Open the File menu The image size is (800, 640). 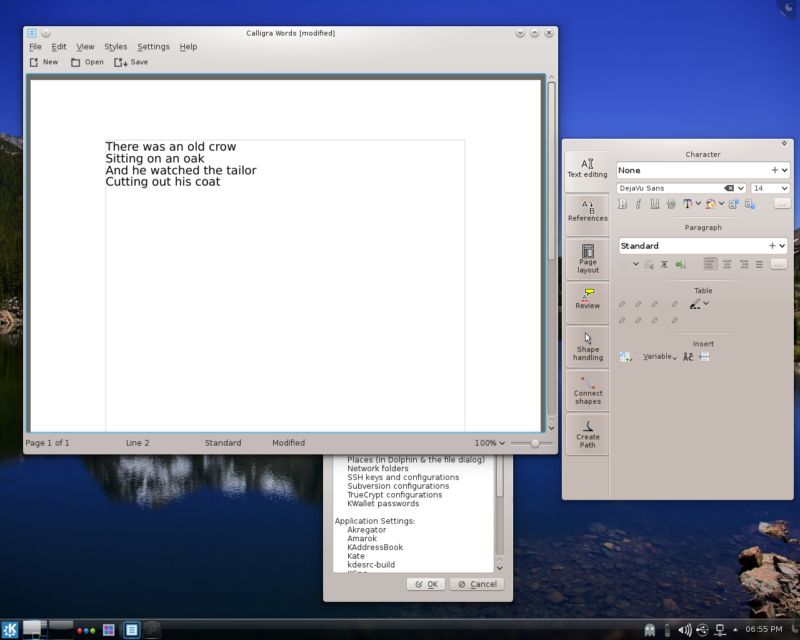click(35, 46)
